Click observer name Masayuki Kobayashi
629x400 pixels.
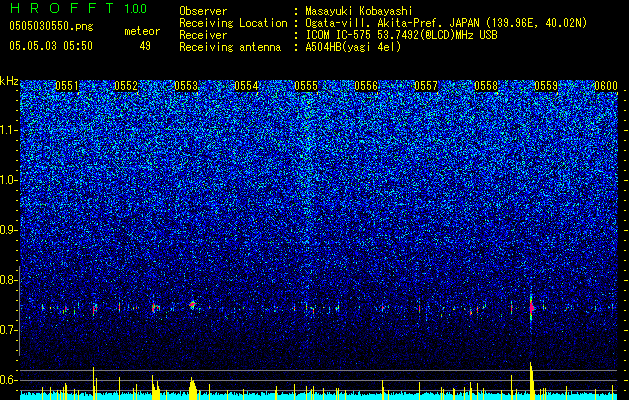[359, 11]
